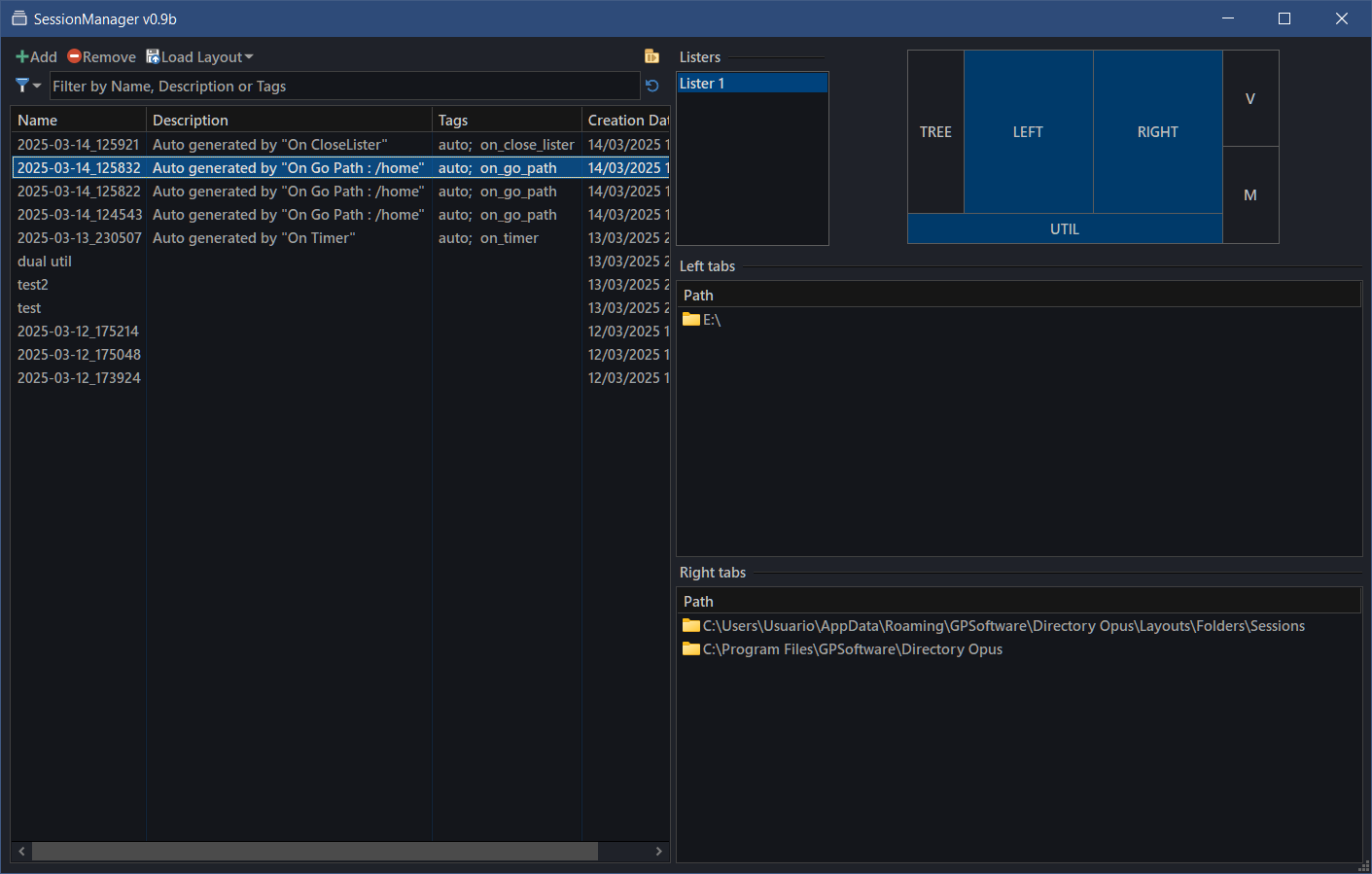Select session 2025-03-12_175214

coord(340,332)
